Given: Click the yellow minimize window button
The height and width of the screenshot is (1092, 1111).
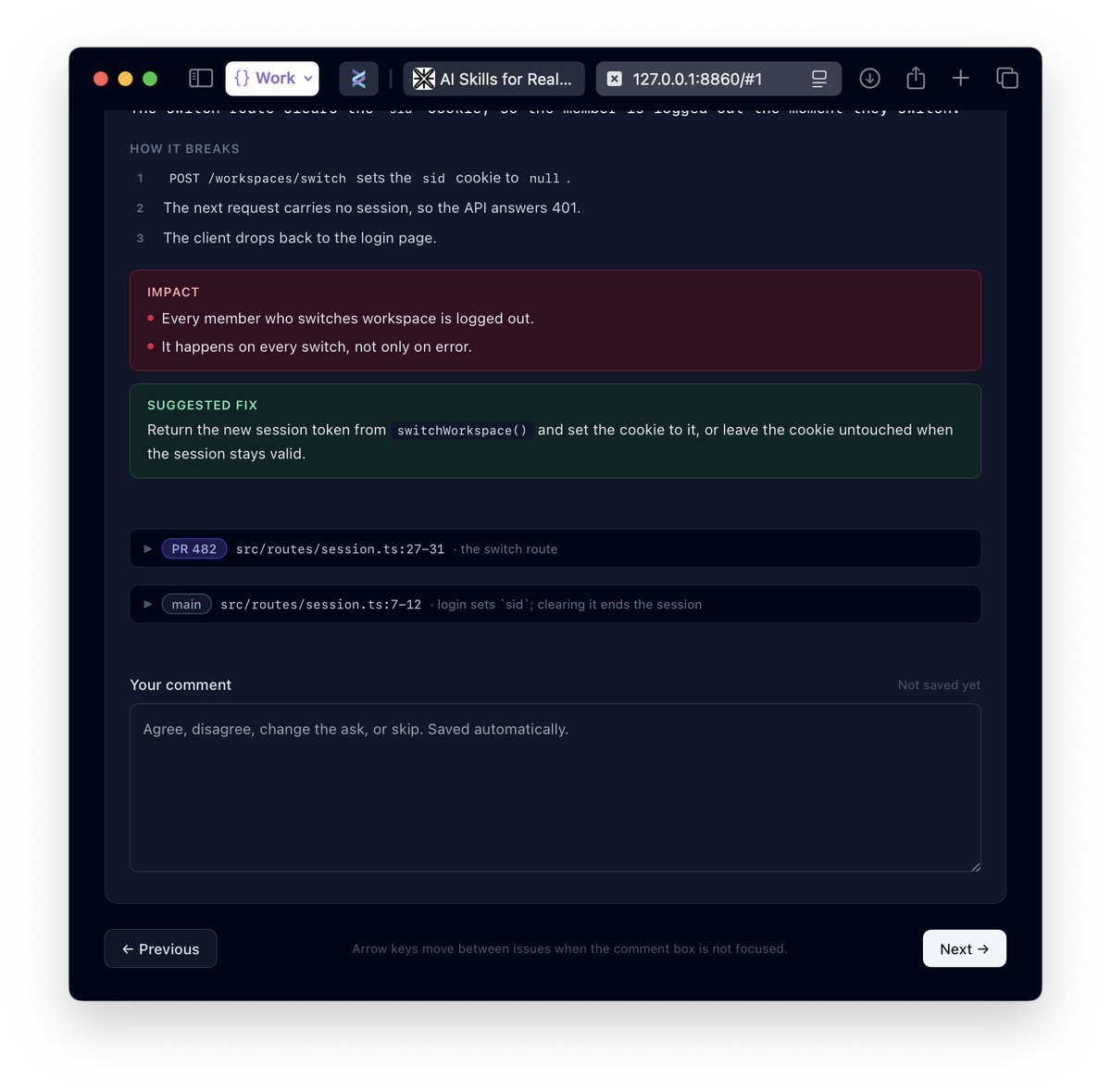Looking at the screenshot, I should point(125,79).
